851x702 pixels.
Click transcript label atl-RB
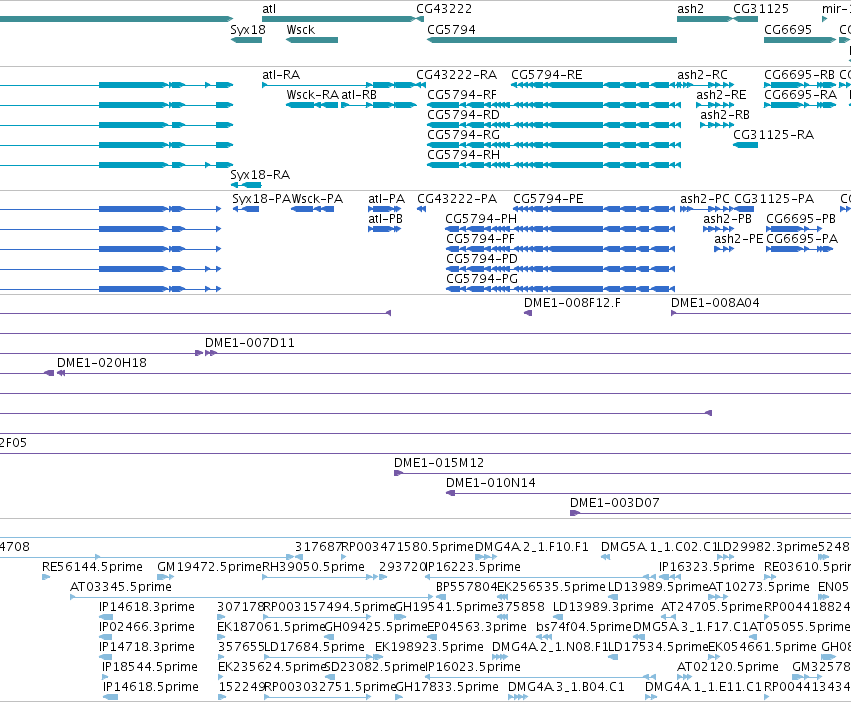point(359,95)
